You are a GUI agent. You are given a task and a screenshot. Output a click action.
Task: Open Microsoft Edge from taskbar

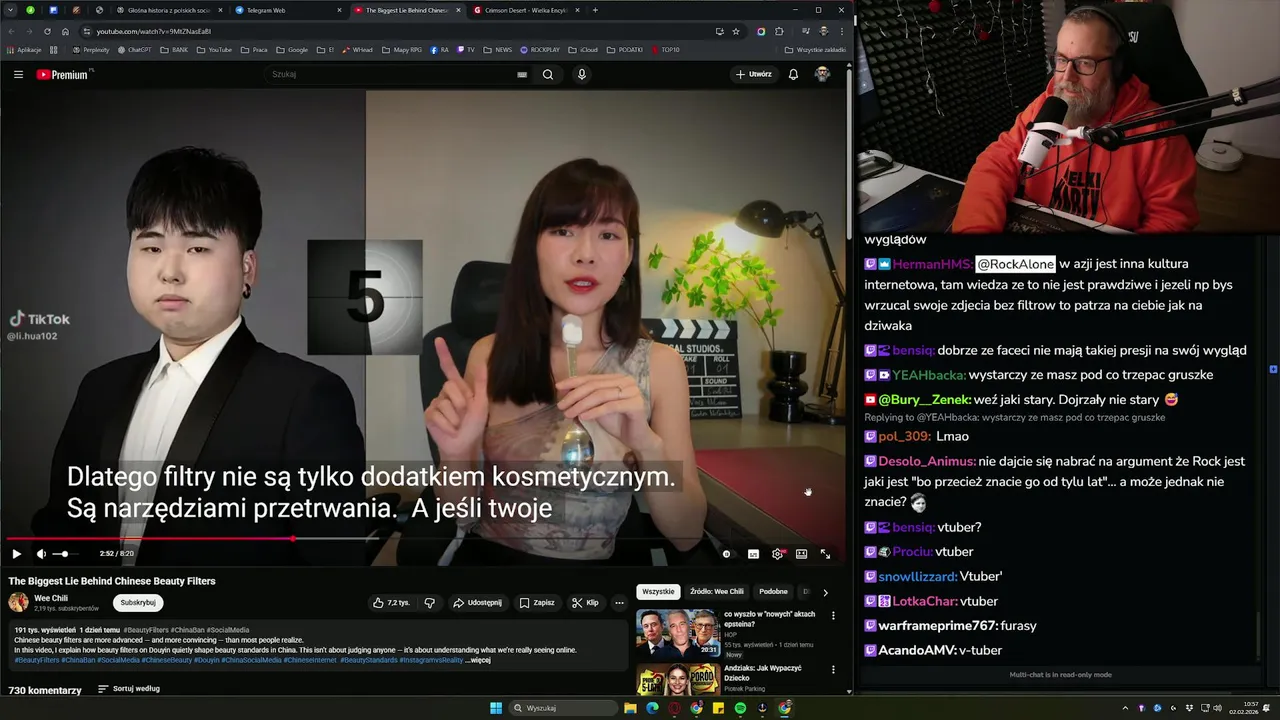(652, 708)
